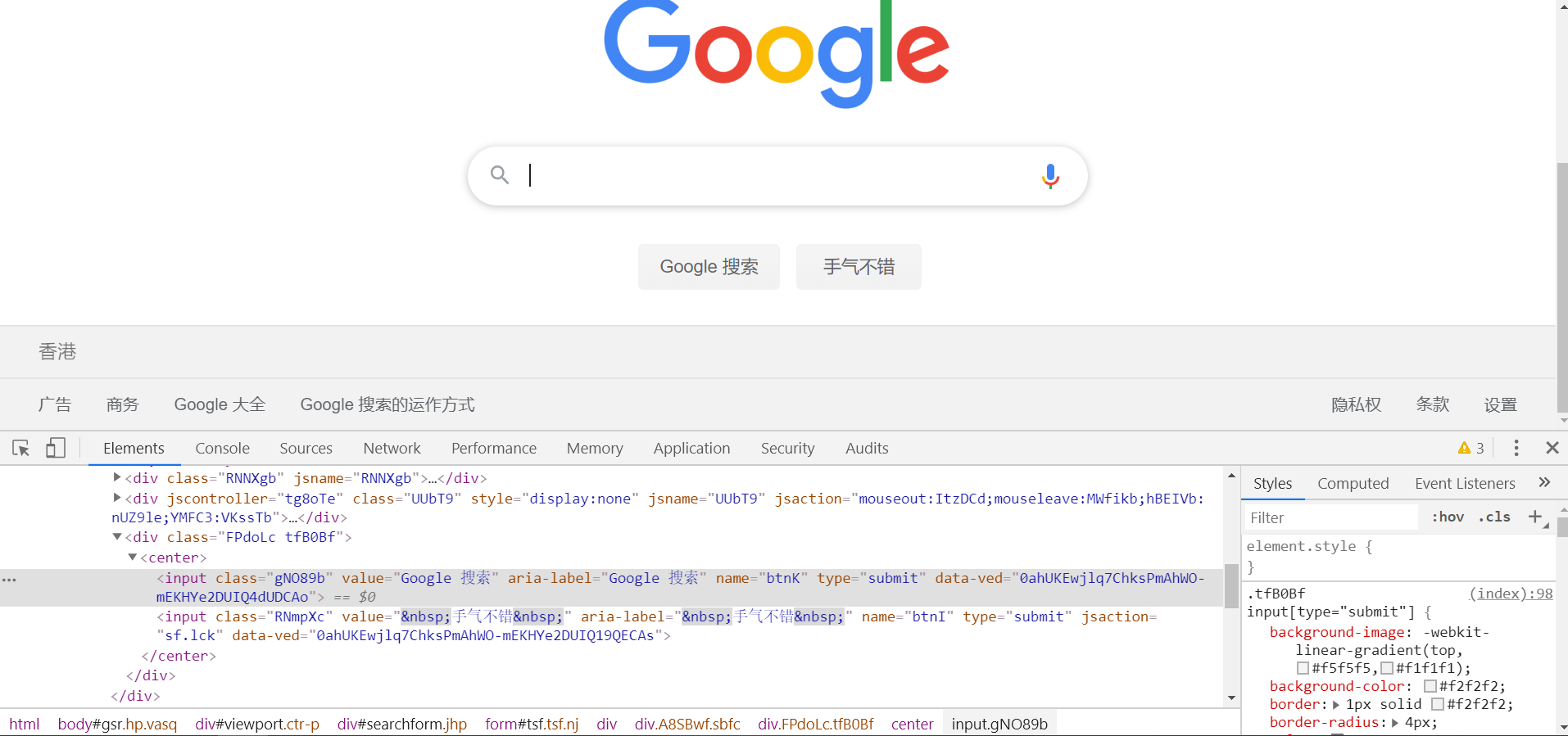Open the Console tab
1568x736 pixels.
222,448
